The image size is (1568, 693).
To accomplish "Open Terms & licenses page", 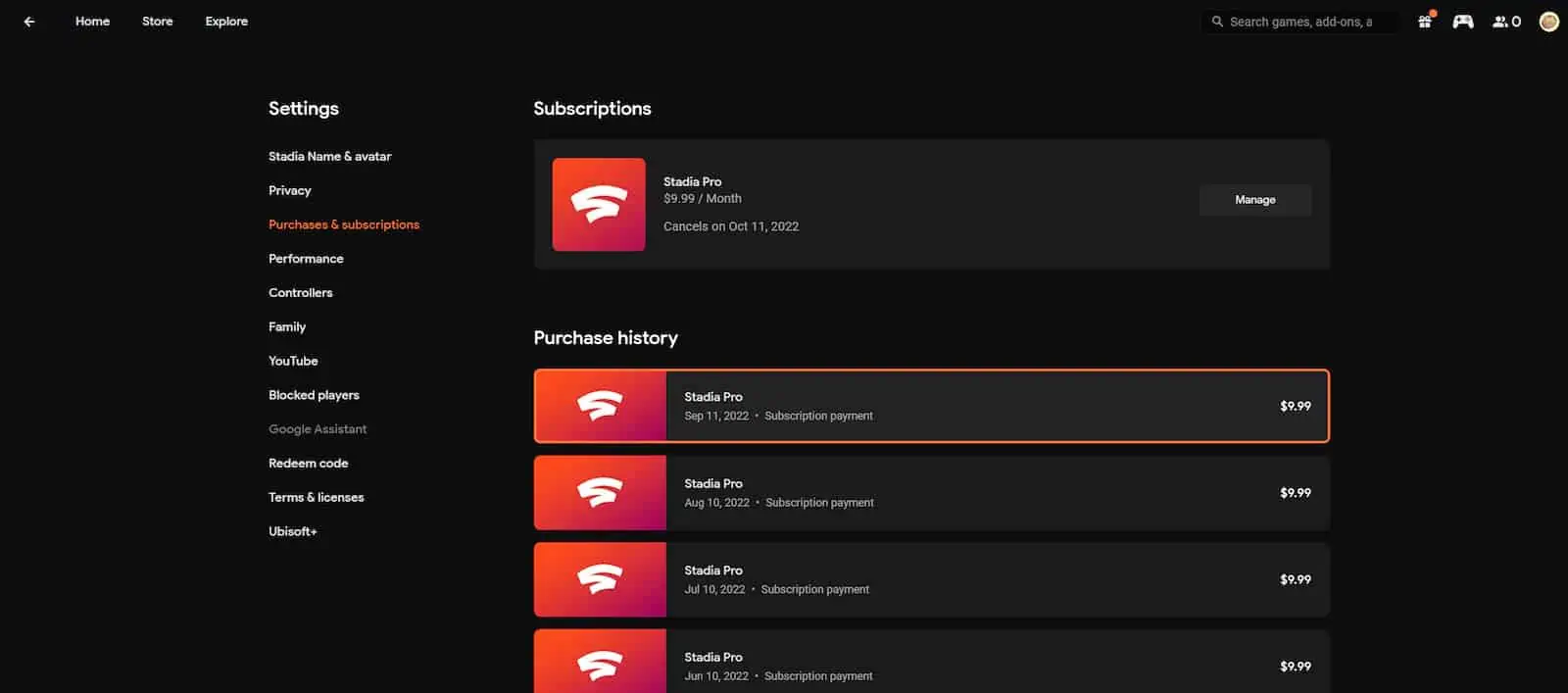I will point(317,498).
